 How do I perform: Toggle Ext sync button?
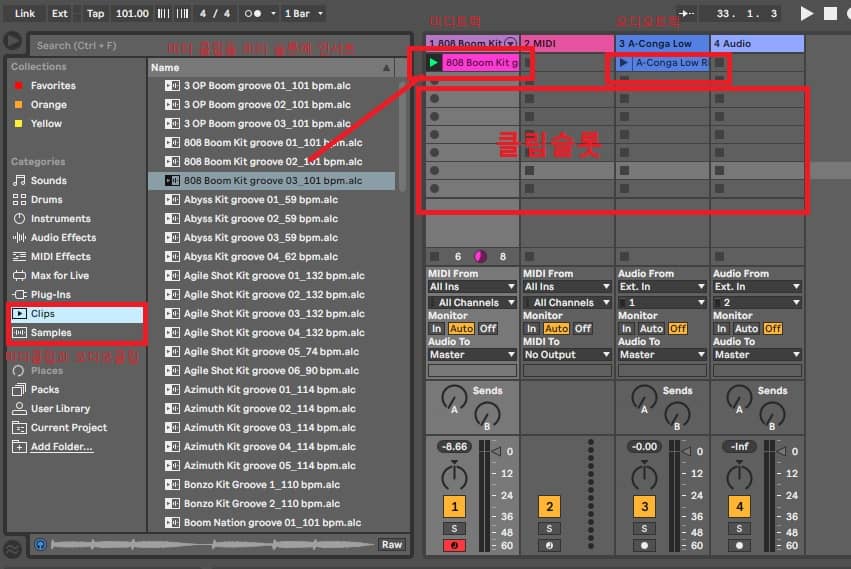(60, 14)
